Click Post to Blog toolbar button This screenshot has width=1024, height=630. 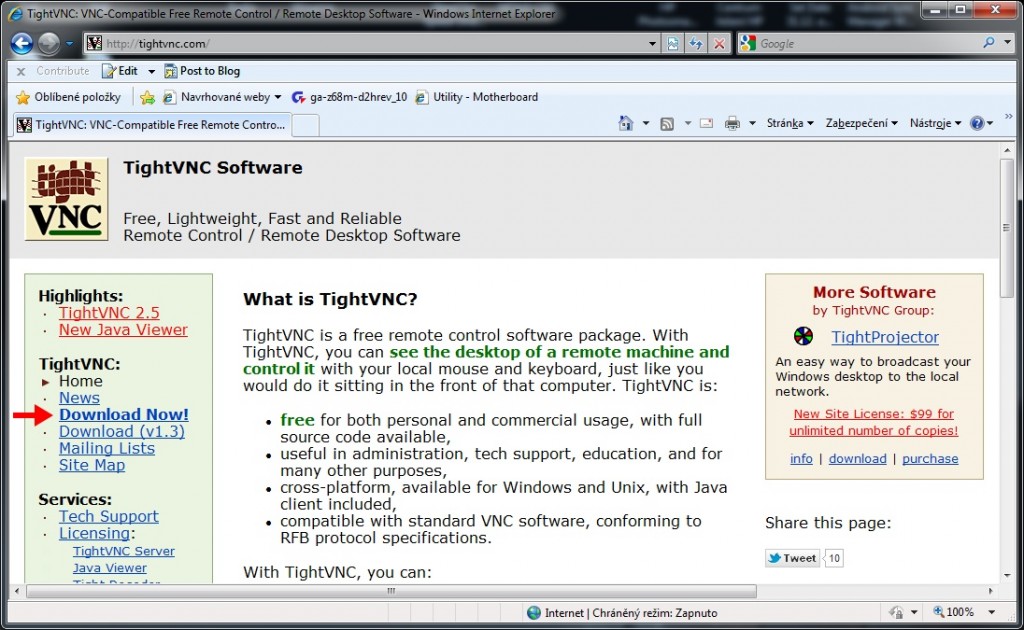point(202,71)
